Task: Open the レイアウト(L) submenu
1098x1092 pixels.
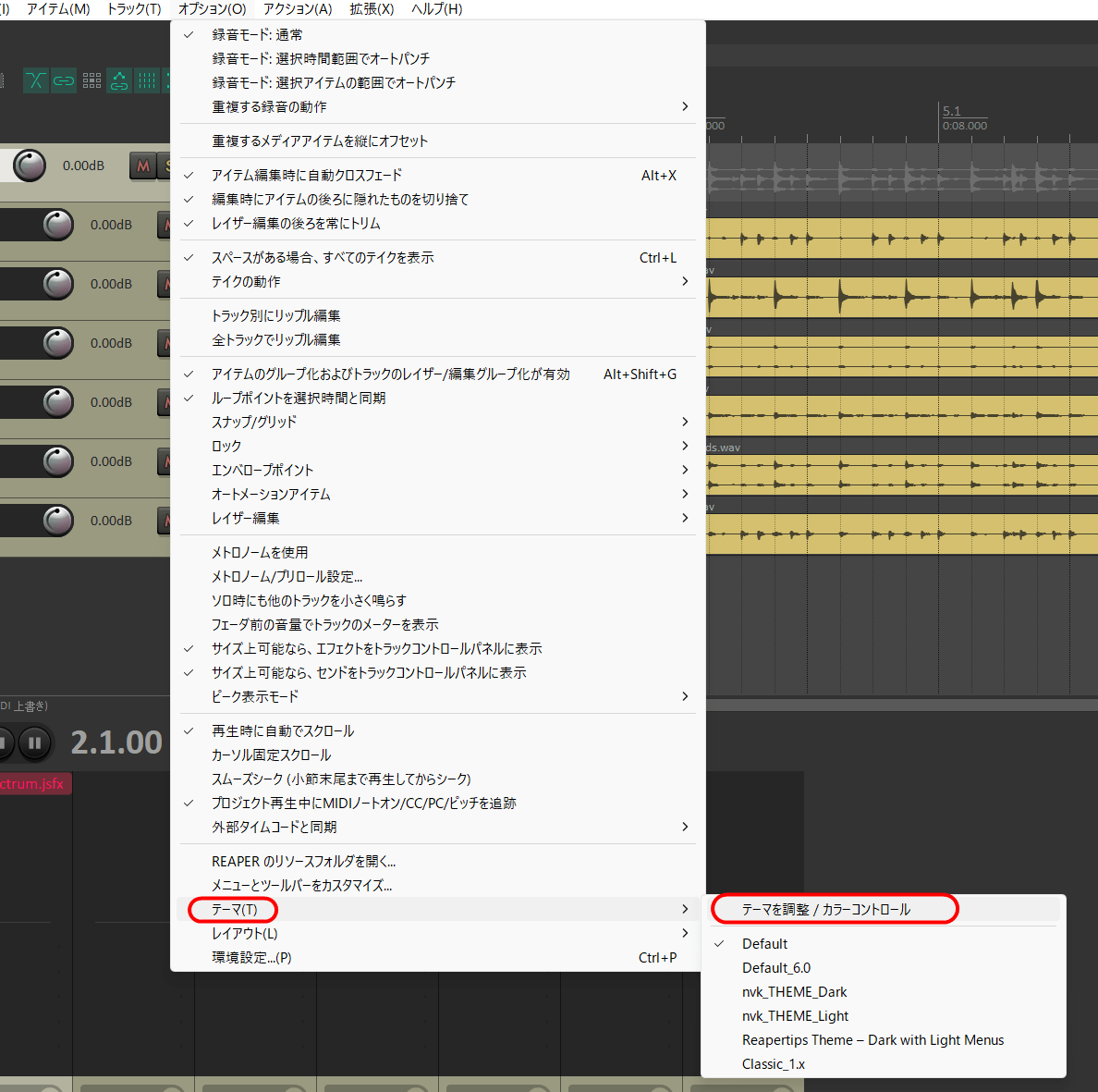Action: (x=245, y=933)
